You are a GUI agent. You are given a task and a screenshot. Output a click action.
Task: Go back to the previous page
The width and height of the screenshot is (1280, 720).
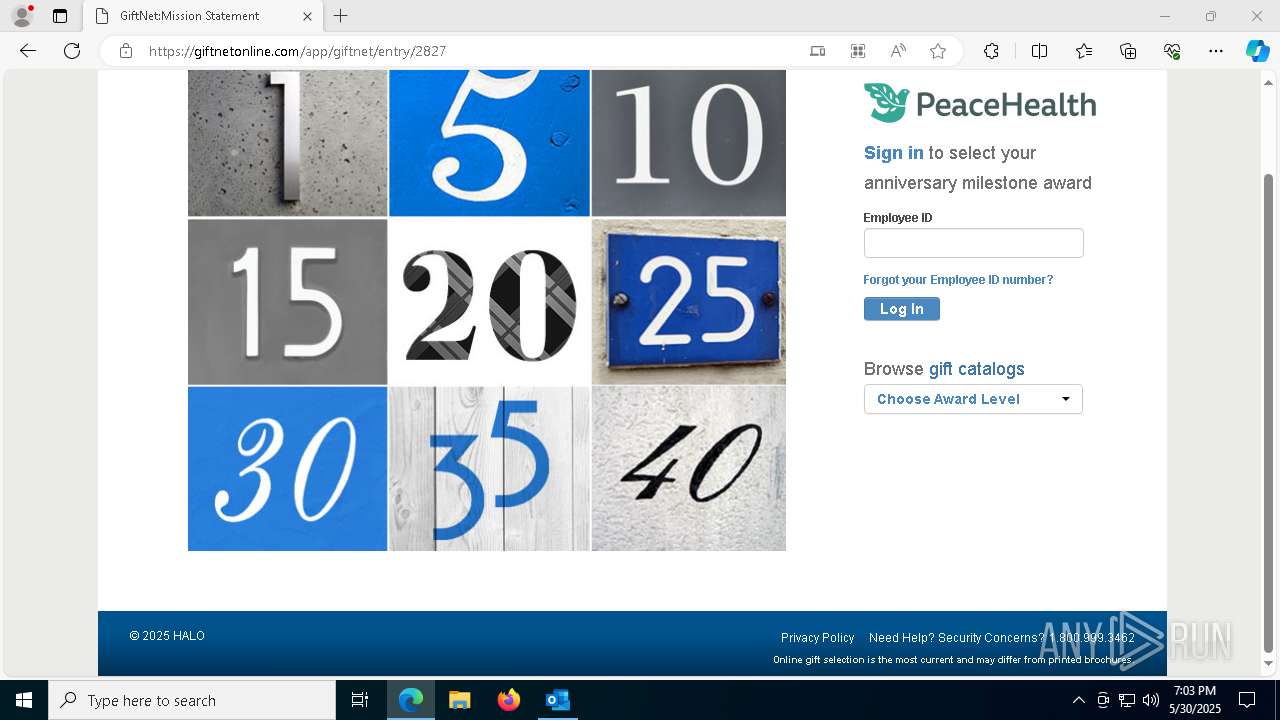pos(28,51)
